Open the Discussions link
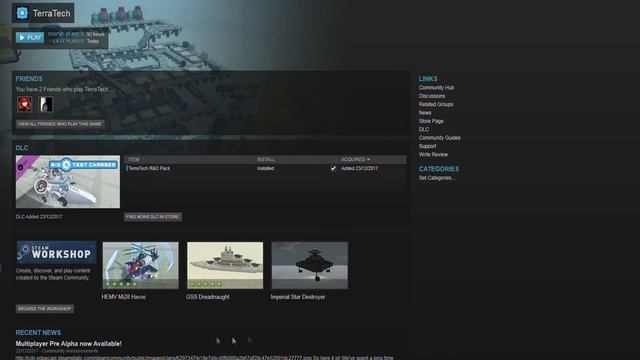The image size is (640, 360). point(432,96)
